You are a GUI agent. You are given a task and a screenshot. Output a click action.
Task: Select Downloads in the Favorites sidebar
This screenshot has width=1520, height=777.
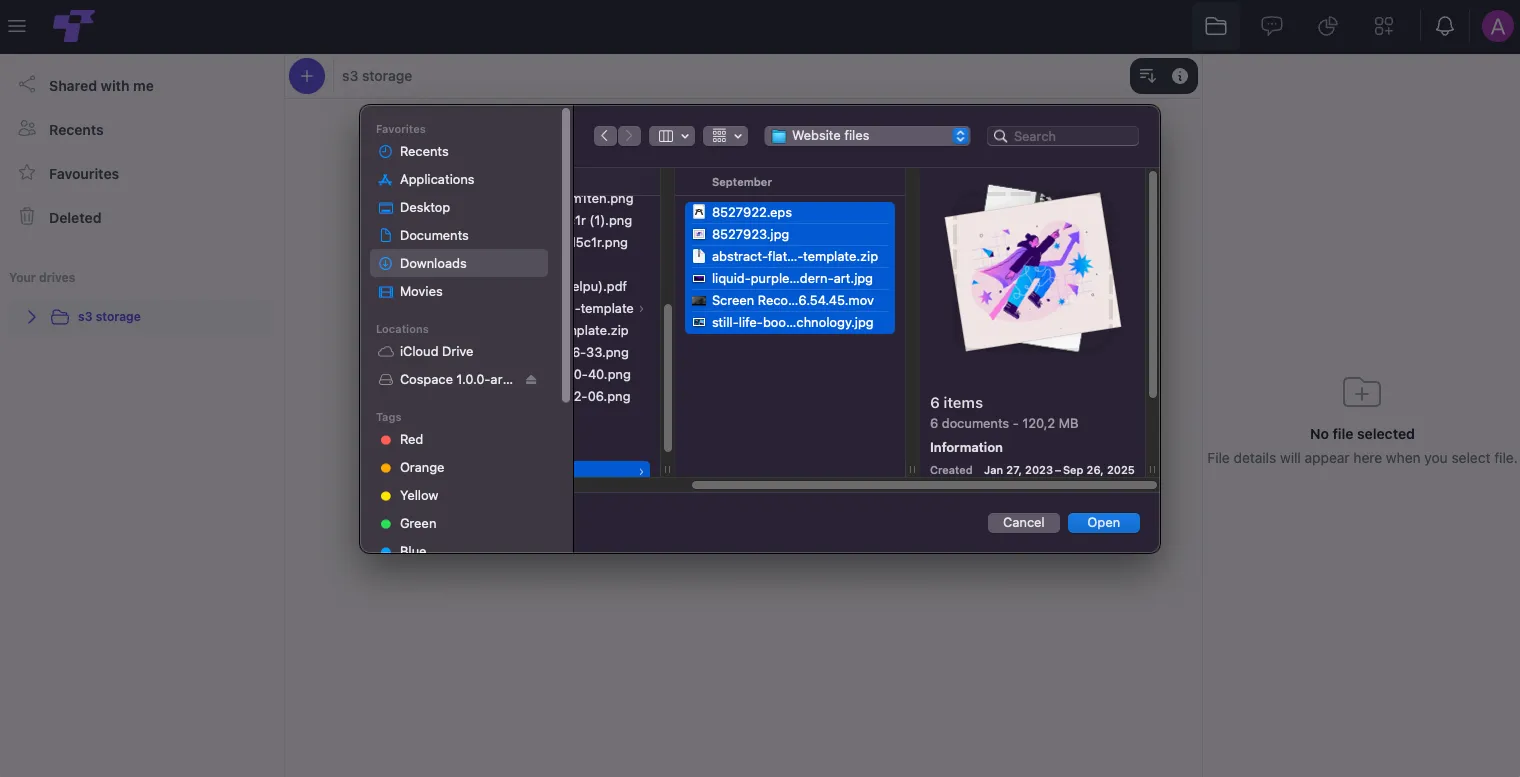pos(459,263)
